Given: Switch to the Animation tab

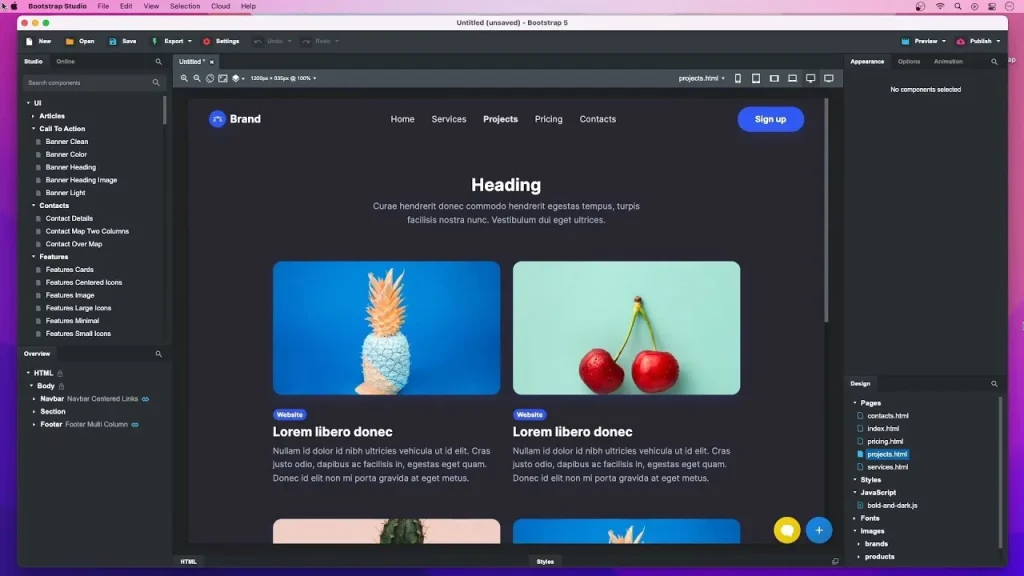Looking at the screenshot, I should [948, 61].
